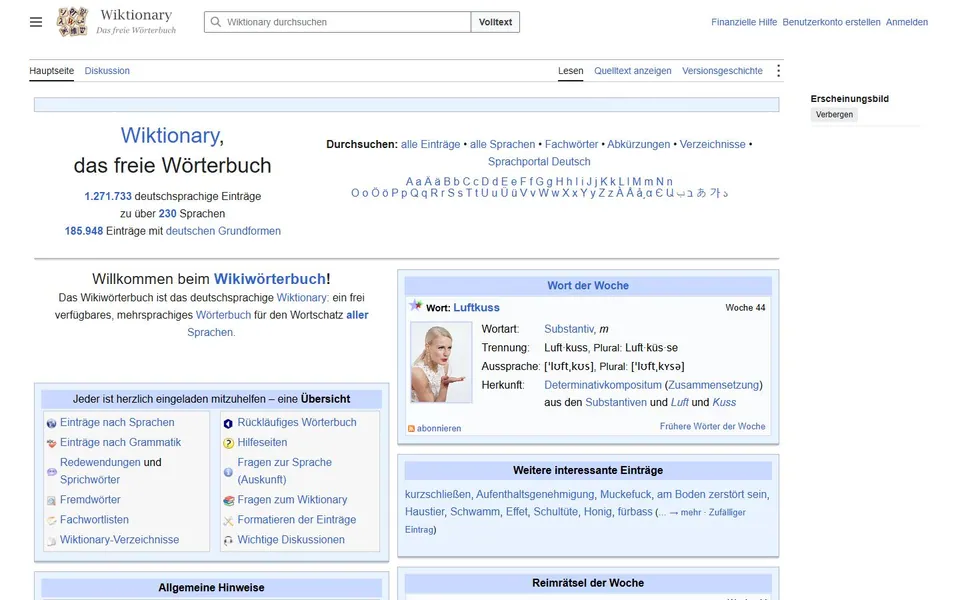Open Sprachportal Deutsch link
The width and height of the screenshot is (960, 600).
[x=539, y=162]
